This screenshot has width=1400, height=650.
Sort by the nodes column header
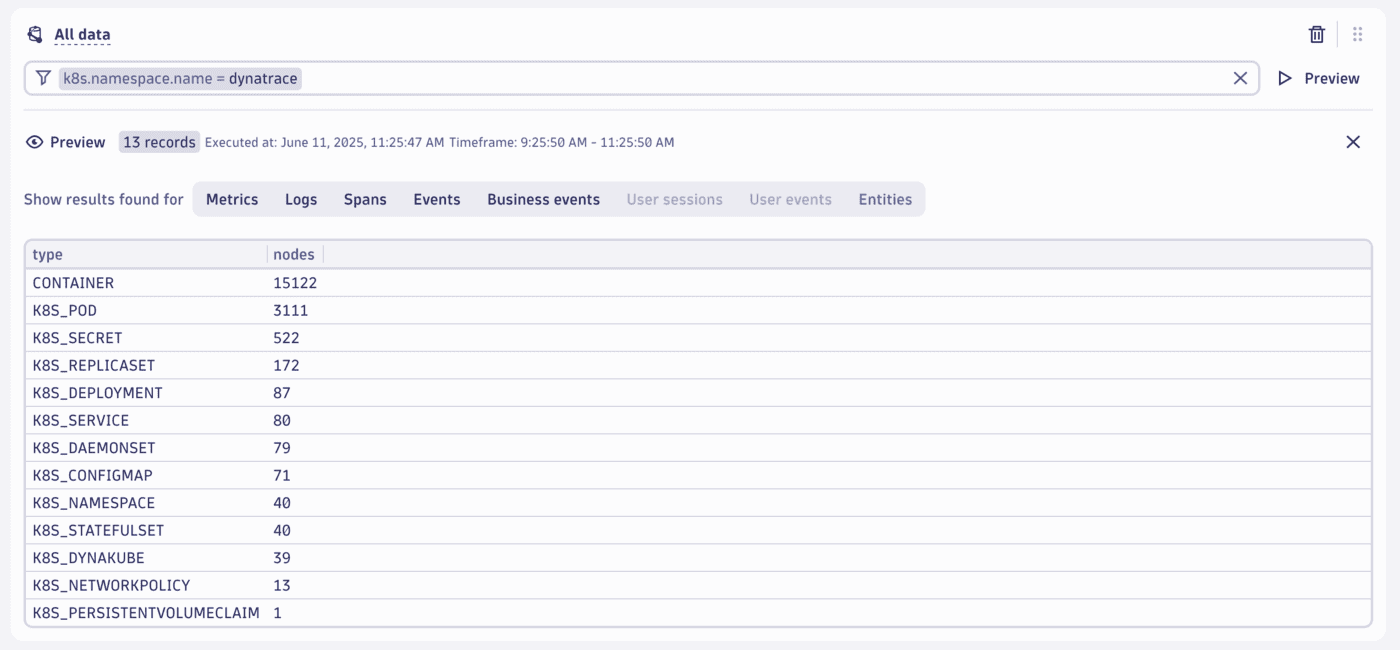tap(294, 254)
